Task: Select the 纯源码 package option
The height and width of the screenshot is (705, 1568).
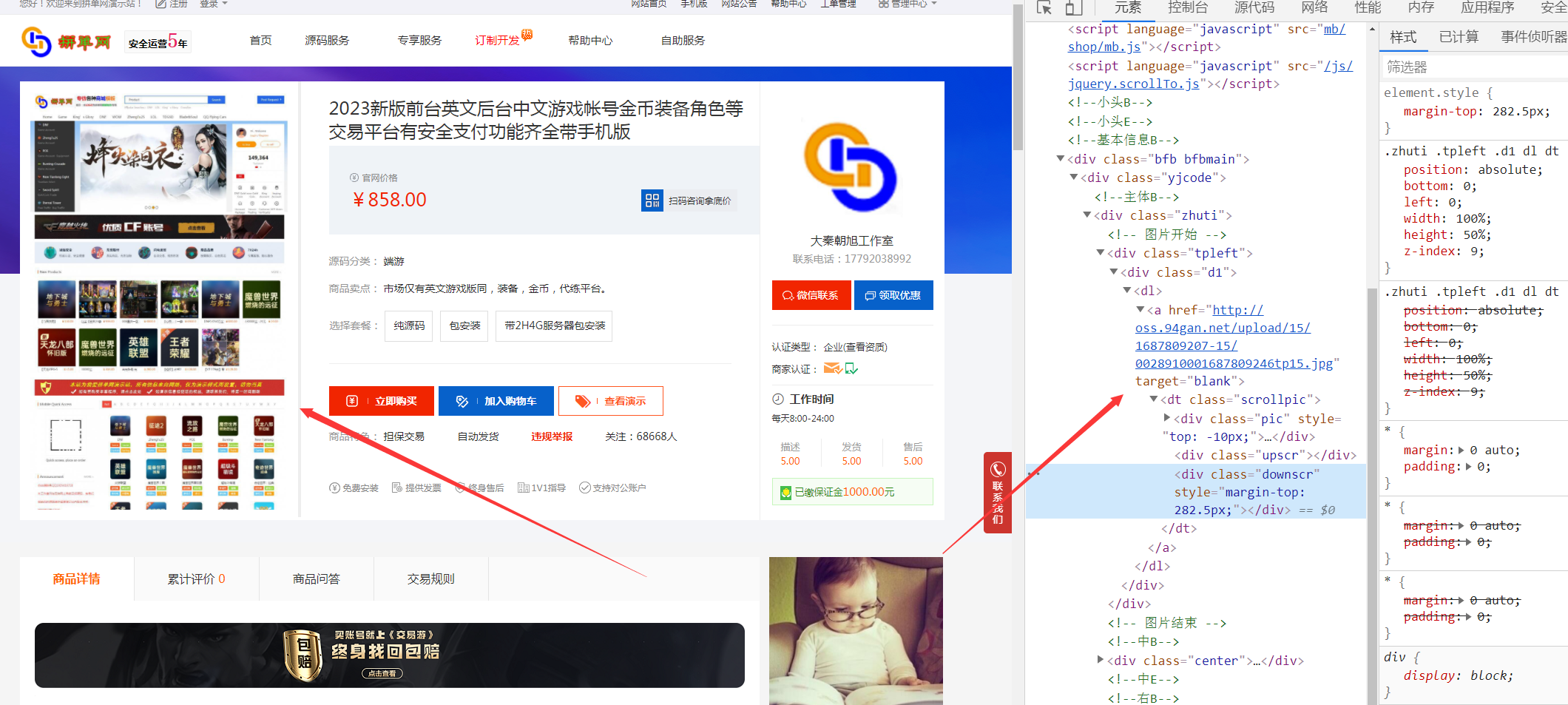Action: click(x=409, y=326)
